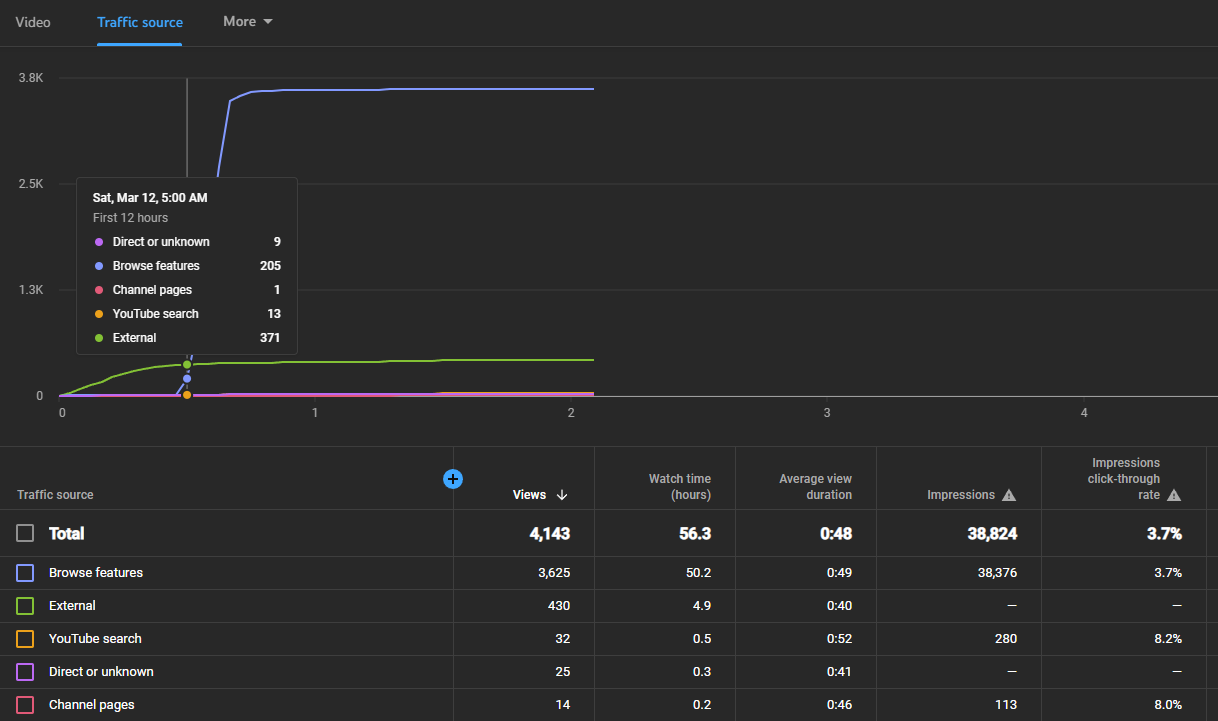Click the Browse features chart data point
Screen dimensions: 1218x721
pos(187,379)
